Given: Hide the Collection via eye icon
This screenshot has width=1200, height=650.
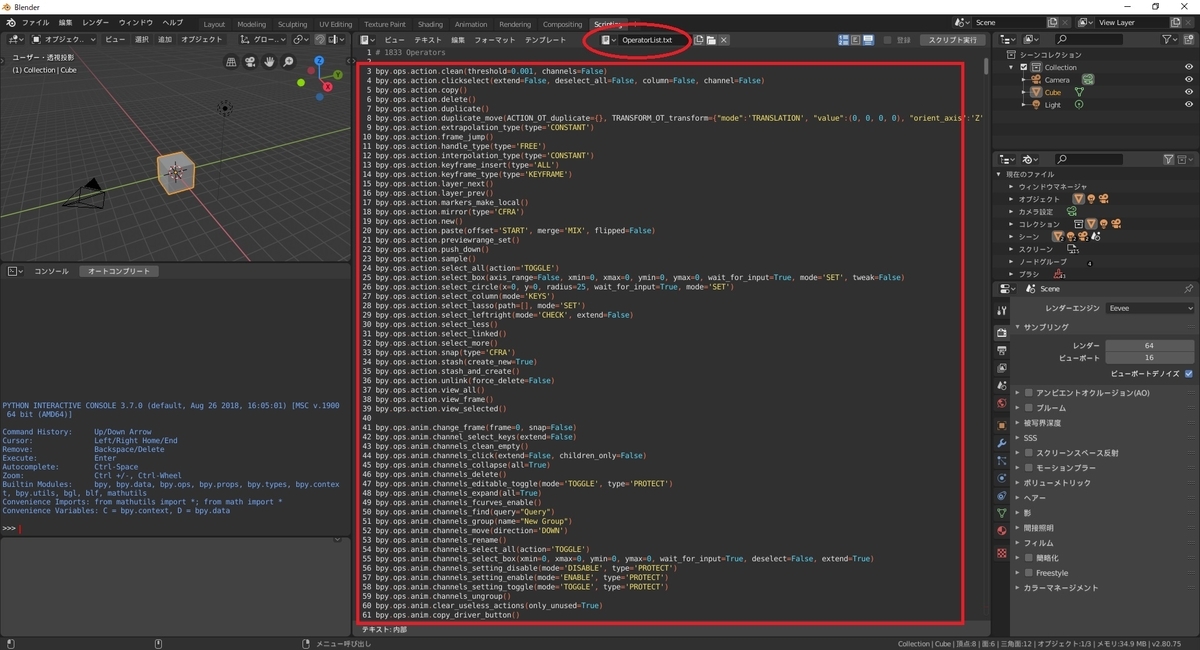Looking at the screenshot, I should point(1189,67).
